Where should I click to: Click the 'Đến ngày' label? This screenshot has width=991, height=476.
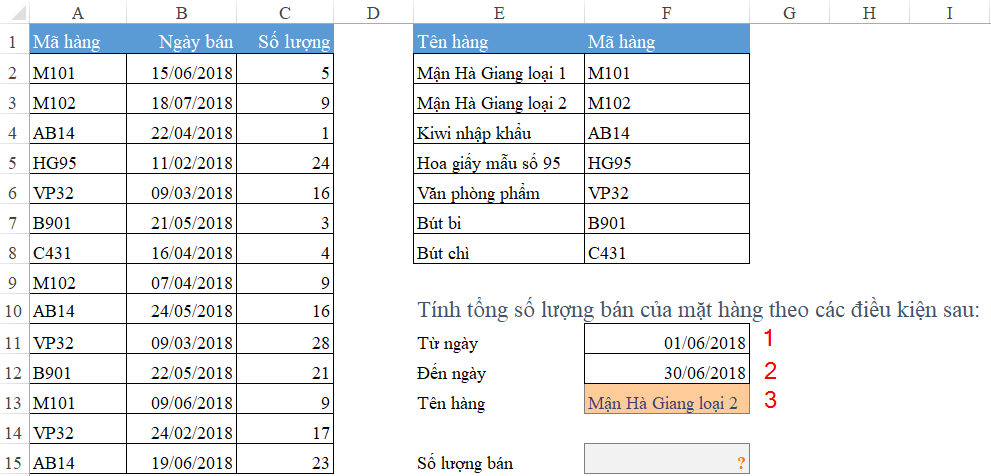click(x=451, y=374)
